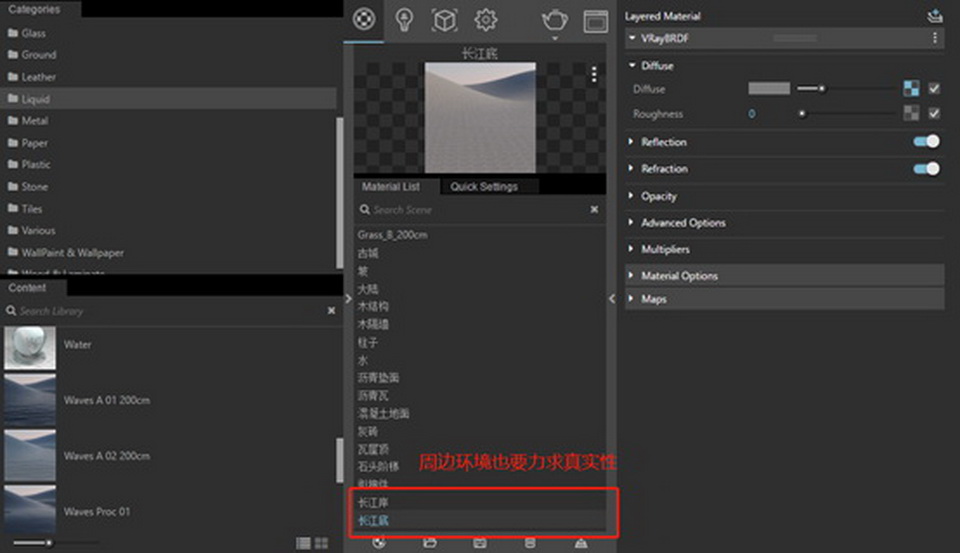Switch to the Lights bulb icon
960x553 pixels.
pos(404,19)
